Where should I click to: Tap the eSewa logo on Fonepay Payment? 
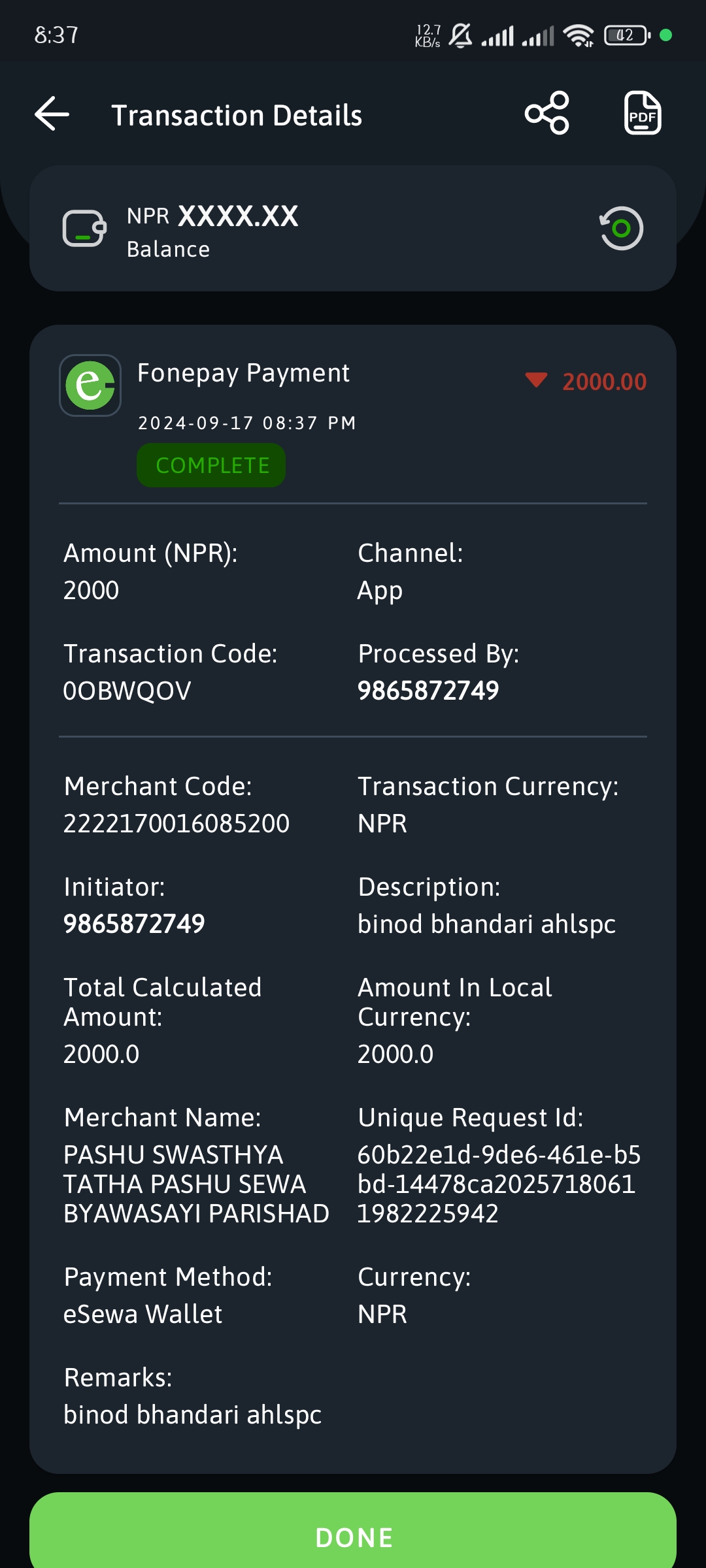90,385
